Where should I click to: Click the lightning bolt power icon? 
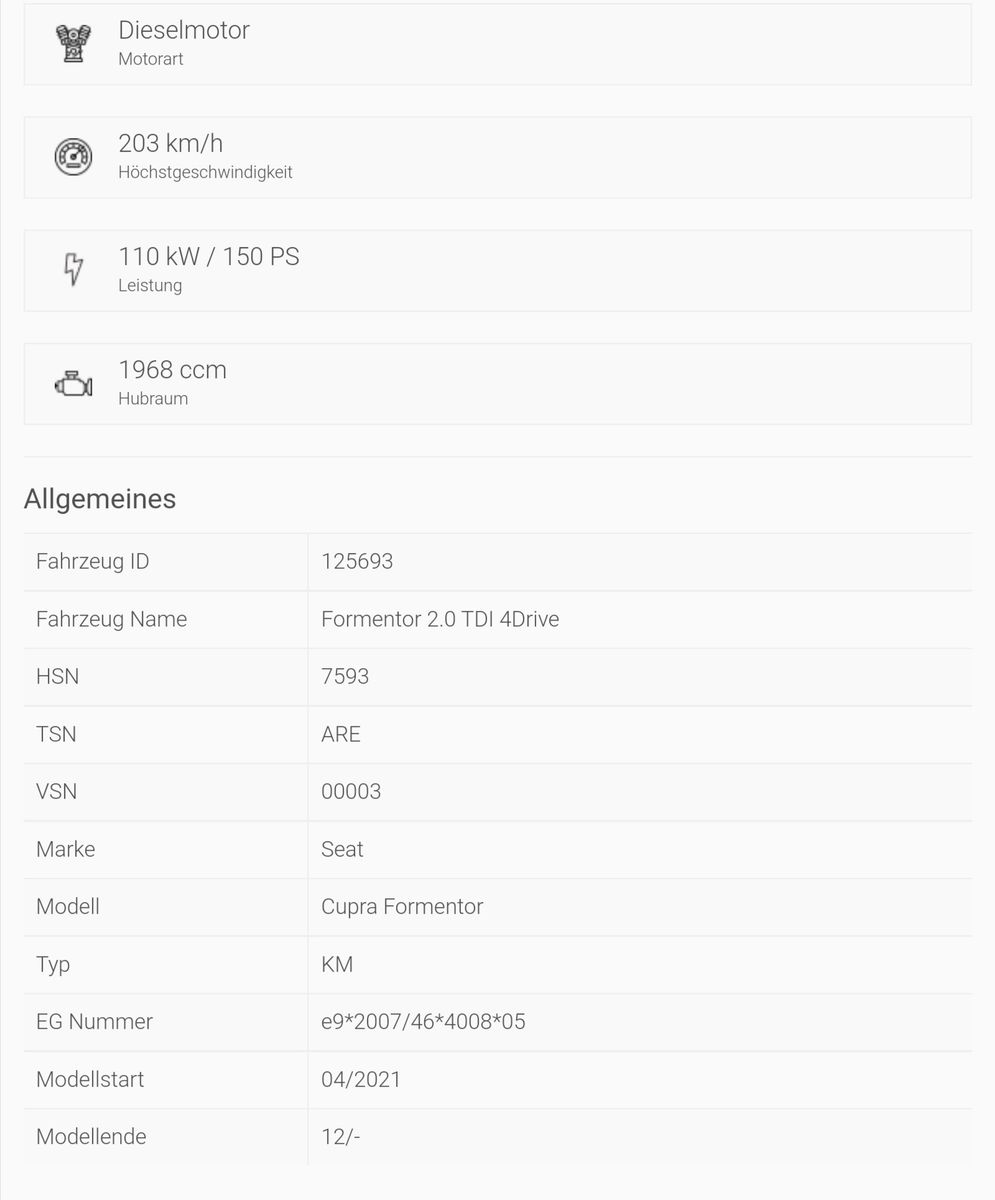click(73, 269)
